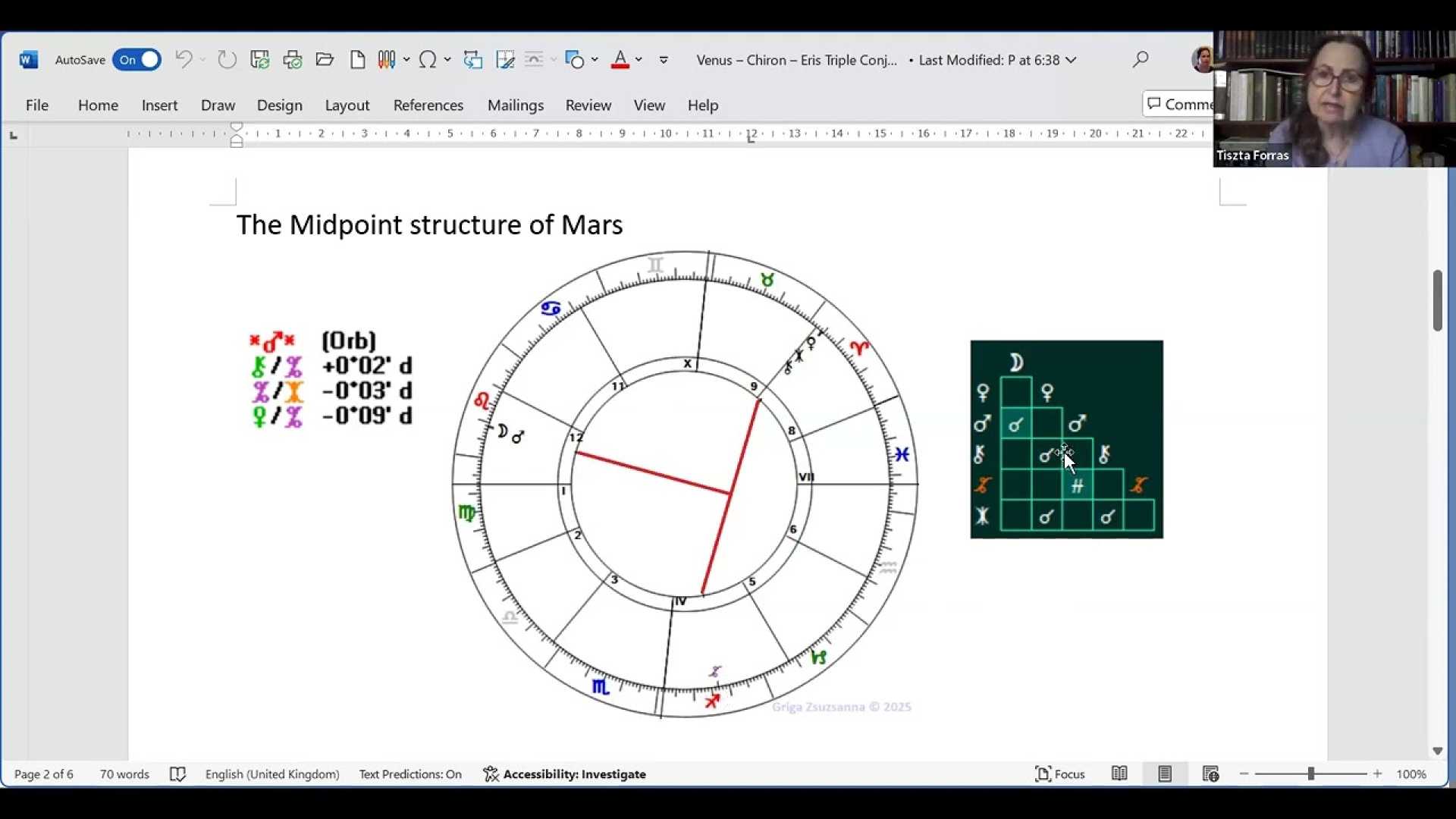Open the Mailings tab
The width and height of the screenshot is (1456, 819).
[x=515, y=105]
